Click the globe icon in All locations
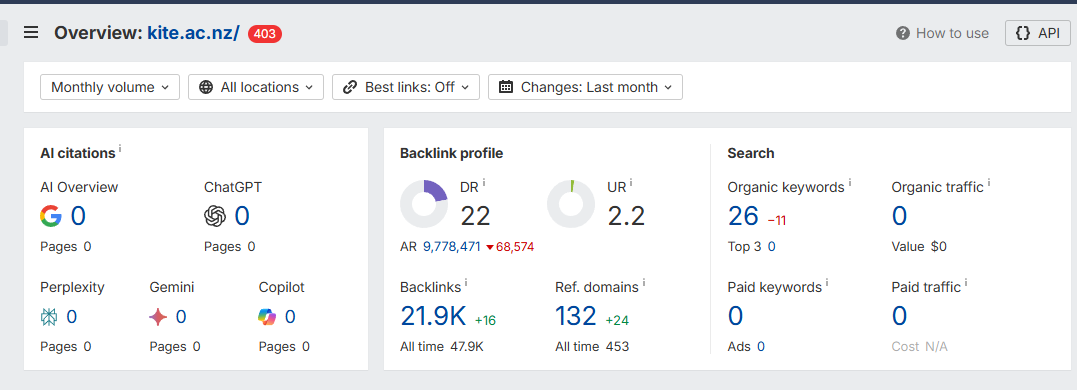Viewport: 1077px width, 390px height. tap(205, 87)
